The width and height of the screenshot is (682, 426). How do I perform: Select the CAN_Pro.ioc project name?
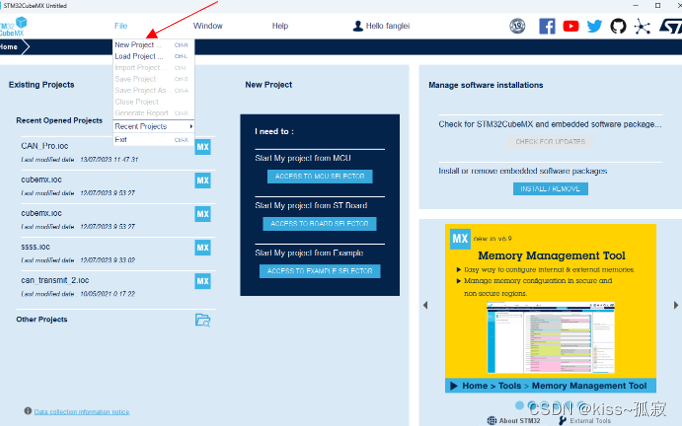44,146
